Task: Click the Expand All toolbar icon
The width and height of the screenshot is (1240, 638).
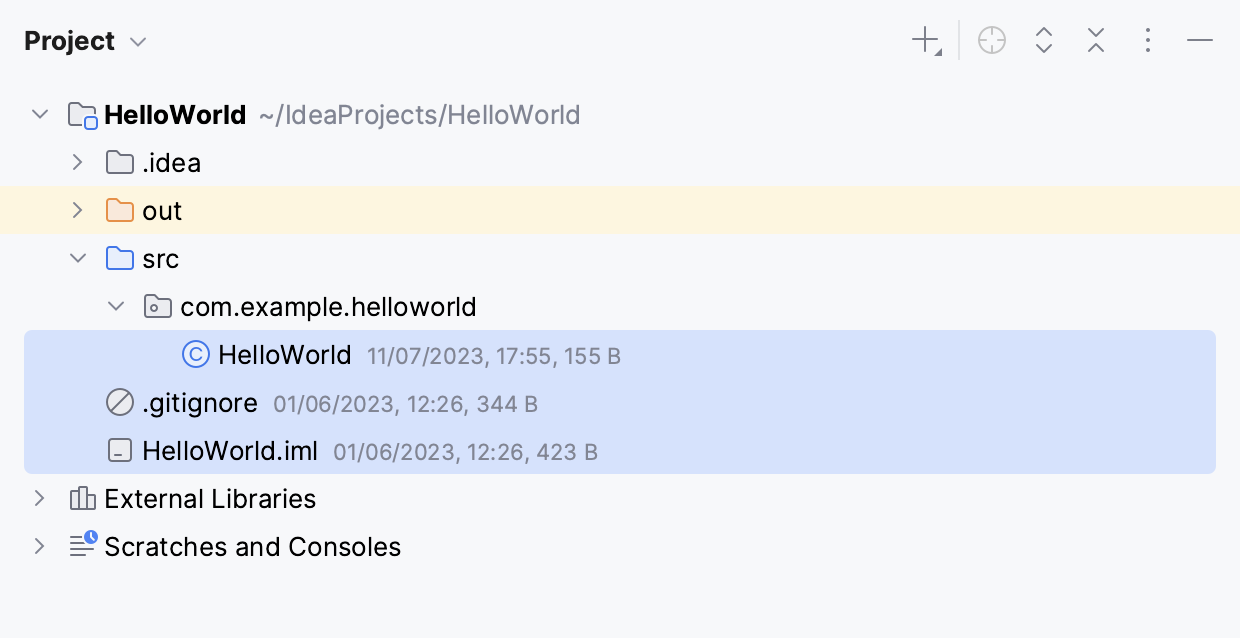Action: (x=1044, y=40)
